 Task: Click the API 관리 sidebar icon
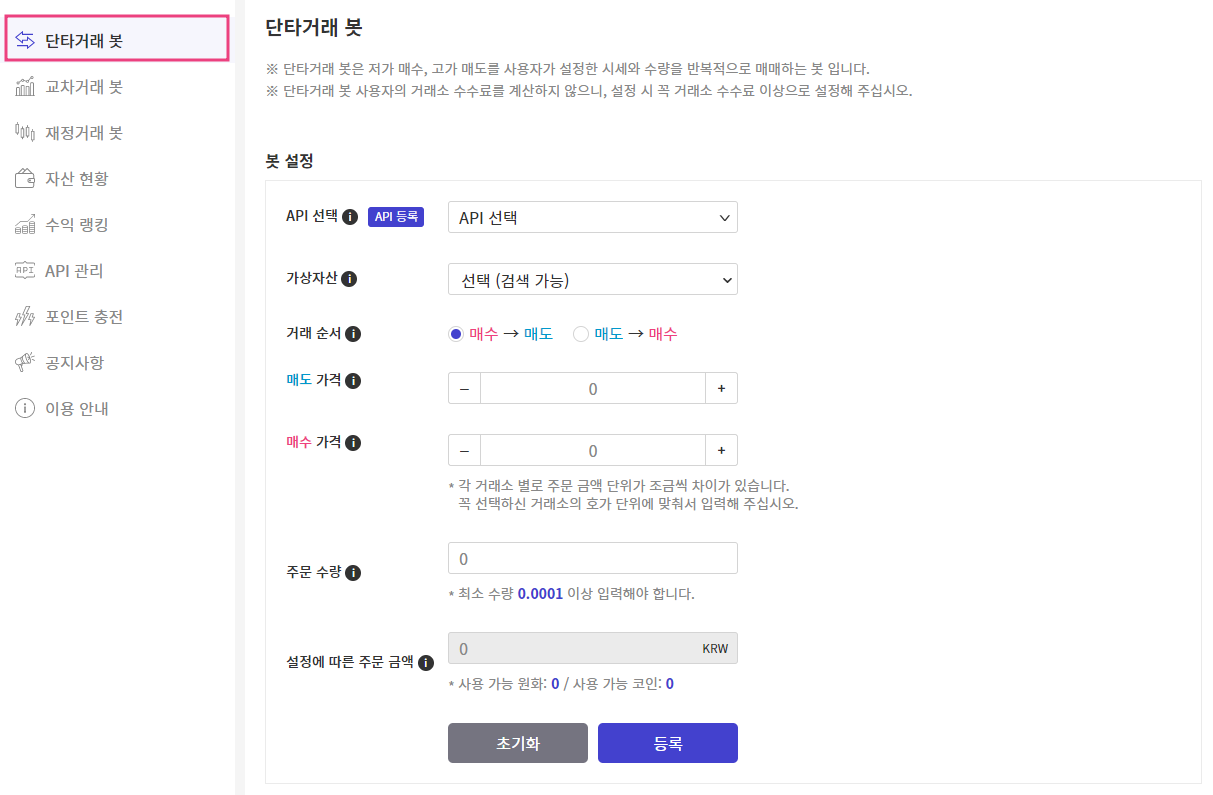pos(25,270)
